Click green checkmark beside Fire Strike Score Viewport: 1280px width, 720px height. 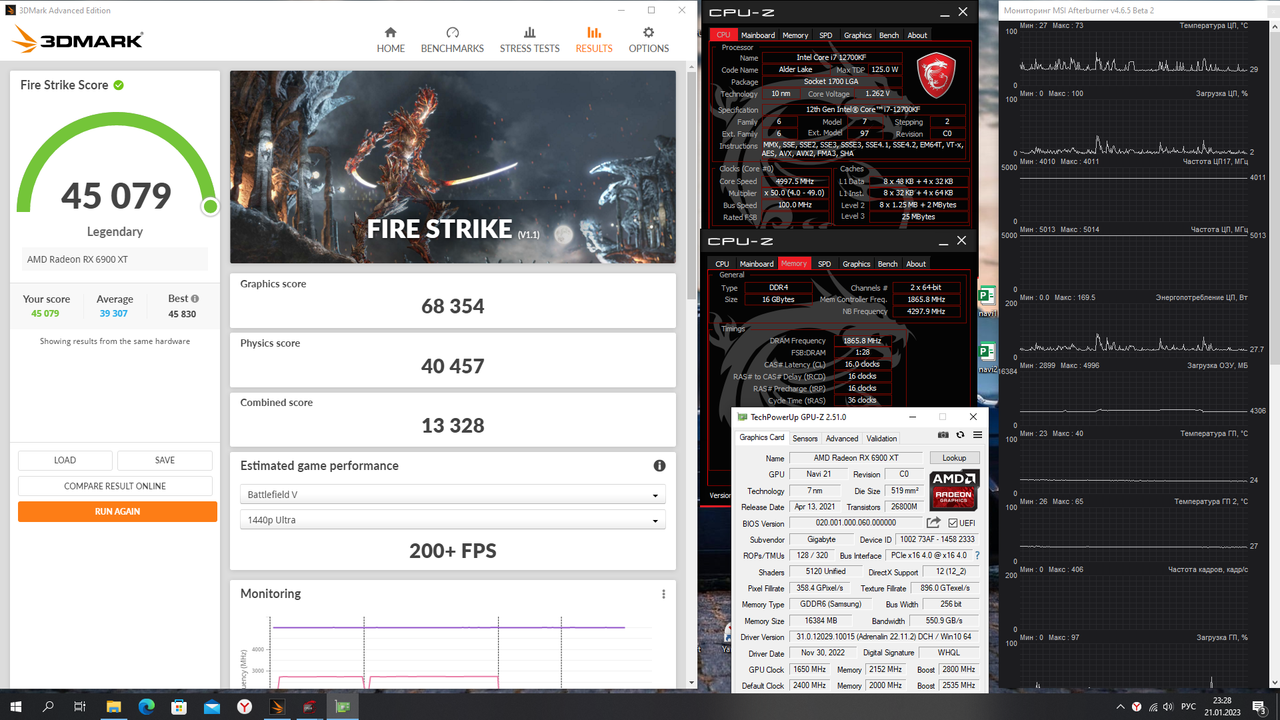119,85
